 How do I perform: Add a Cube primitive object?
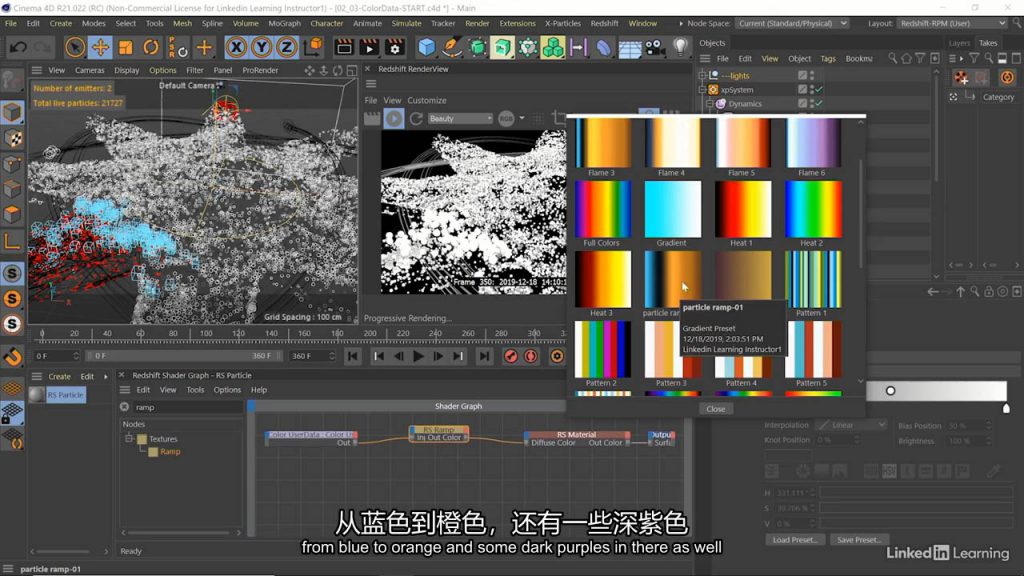click(426, 47)
